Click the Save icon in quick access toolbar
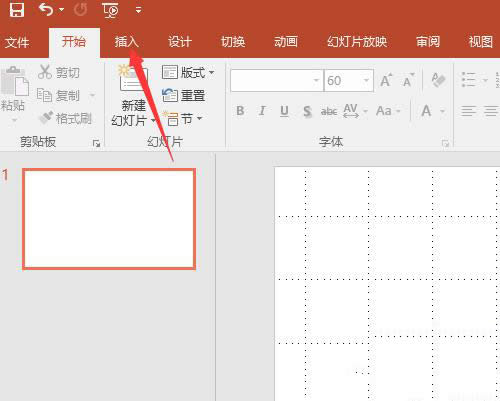Image resolution: width=500 pixels, height=401 pixels. 17,10
